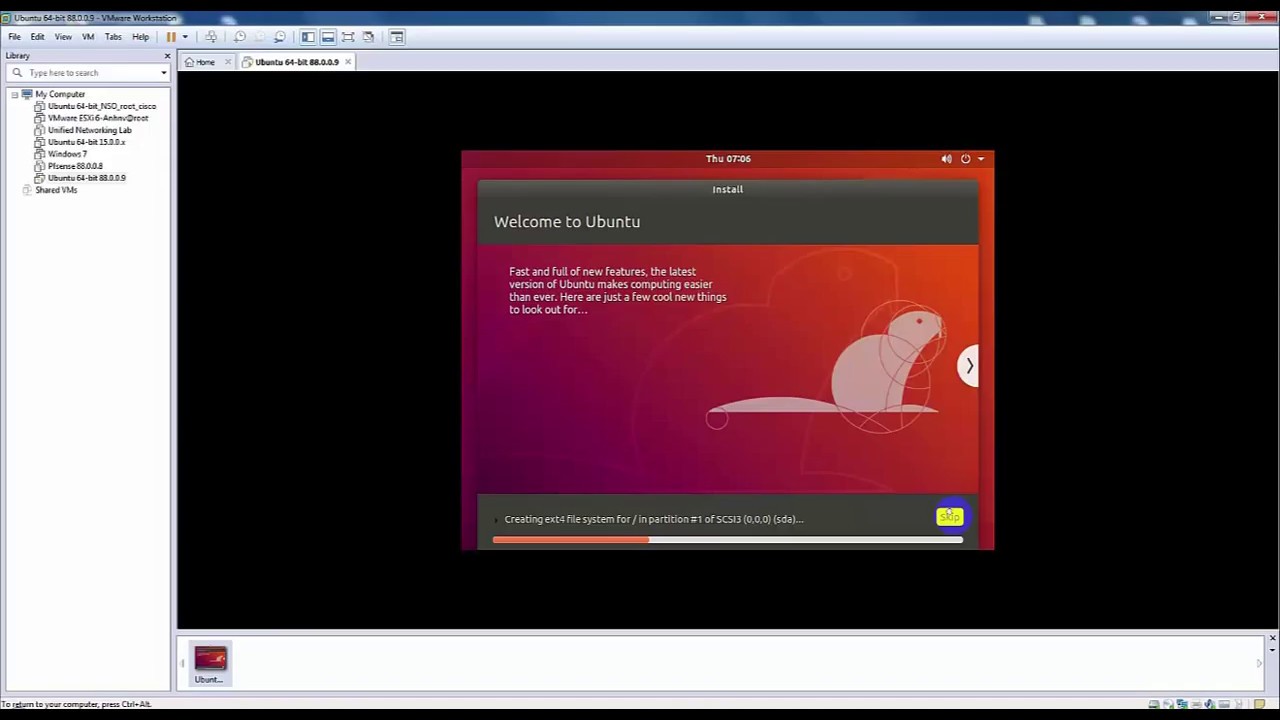The height and width of the screenshot is (720, 1280).
Task: Click the printer status icon
Action: click(x=1196, y=704)
